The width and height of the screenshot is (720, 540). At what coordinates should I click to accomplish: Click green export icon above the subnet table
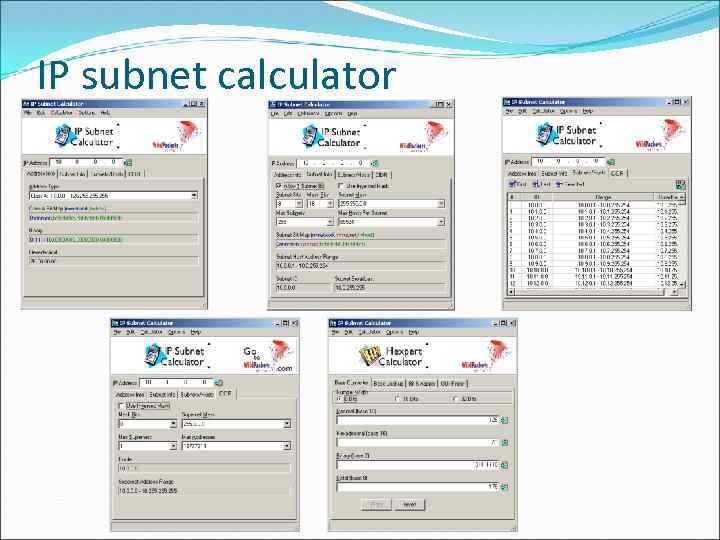[x=680, y=185]
